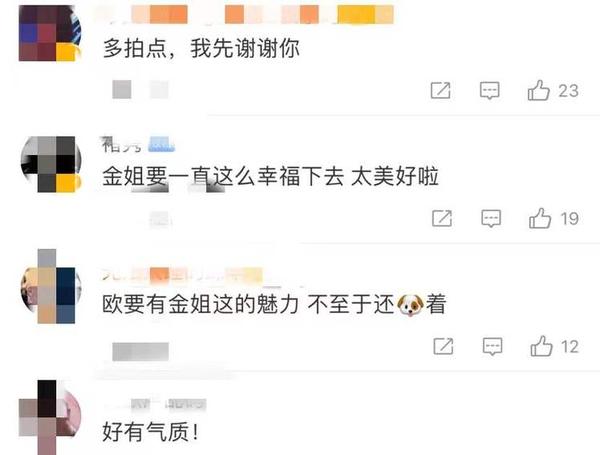Open avatar of 多拍点 commenter
This screenshot has width=600, height=455.
coord(50,33)
